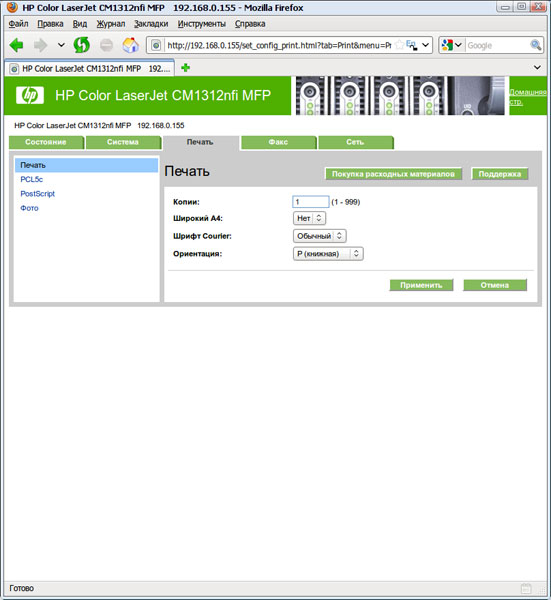Click the status bar icon at bottom right
Viewport: 551px width, 600px height.
coord(526,588)
